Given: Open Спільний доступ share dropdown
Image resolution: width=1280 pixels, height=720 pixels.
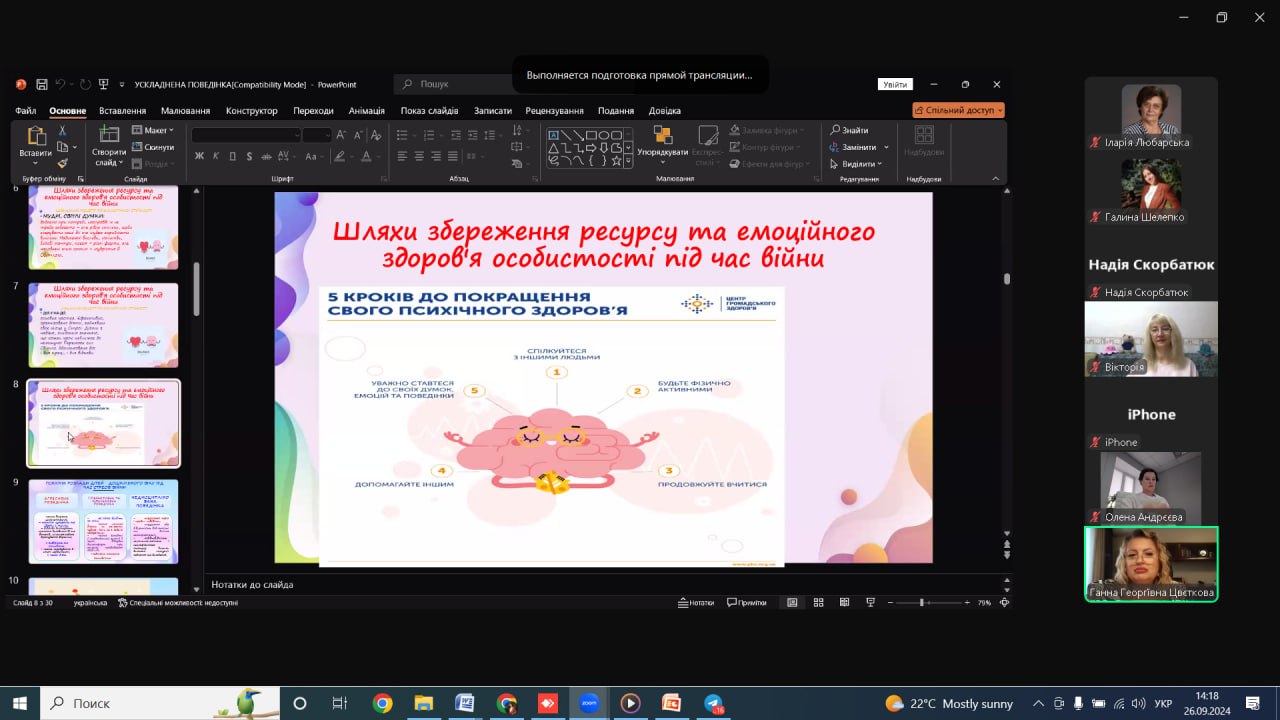Looking at the screenshot, I should click(958, 110).
